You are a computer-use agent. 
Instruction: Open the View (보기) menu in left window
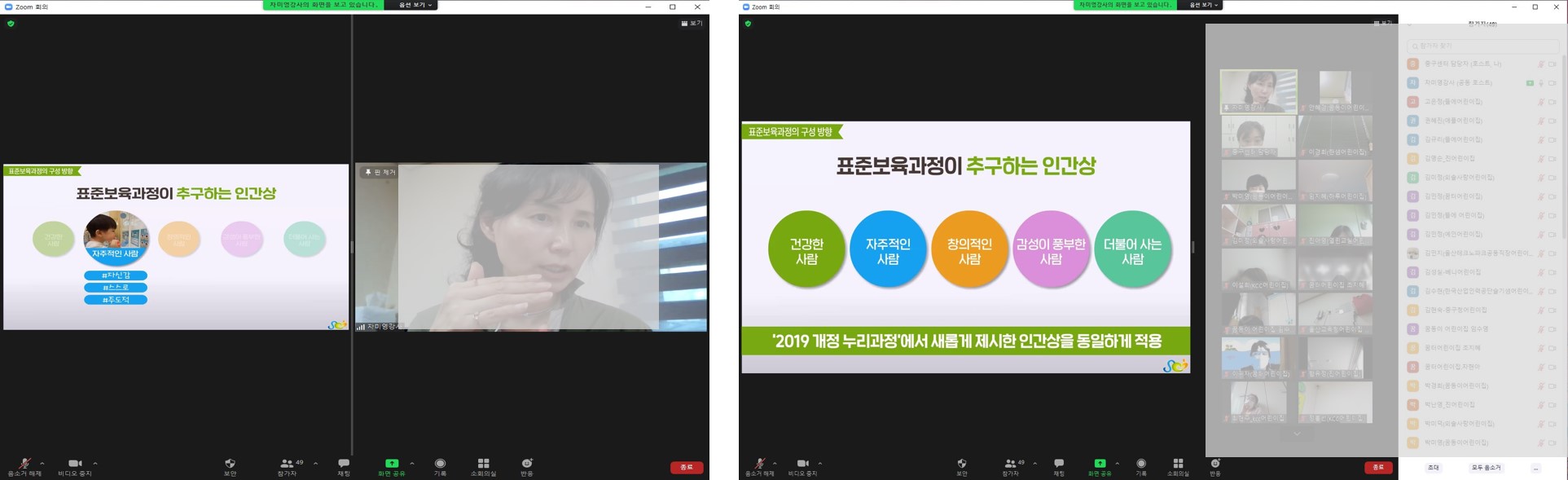pos(692,24)
